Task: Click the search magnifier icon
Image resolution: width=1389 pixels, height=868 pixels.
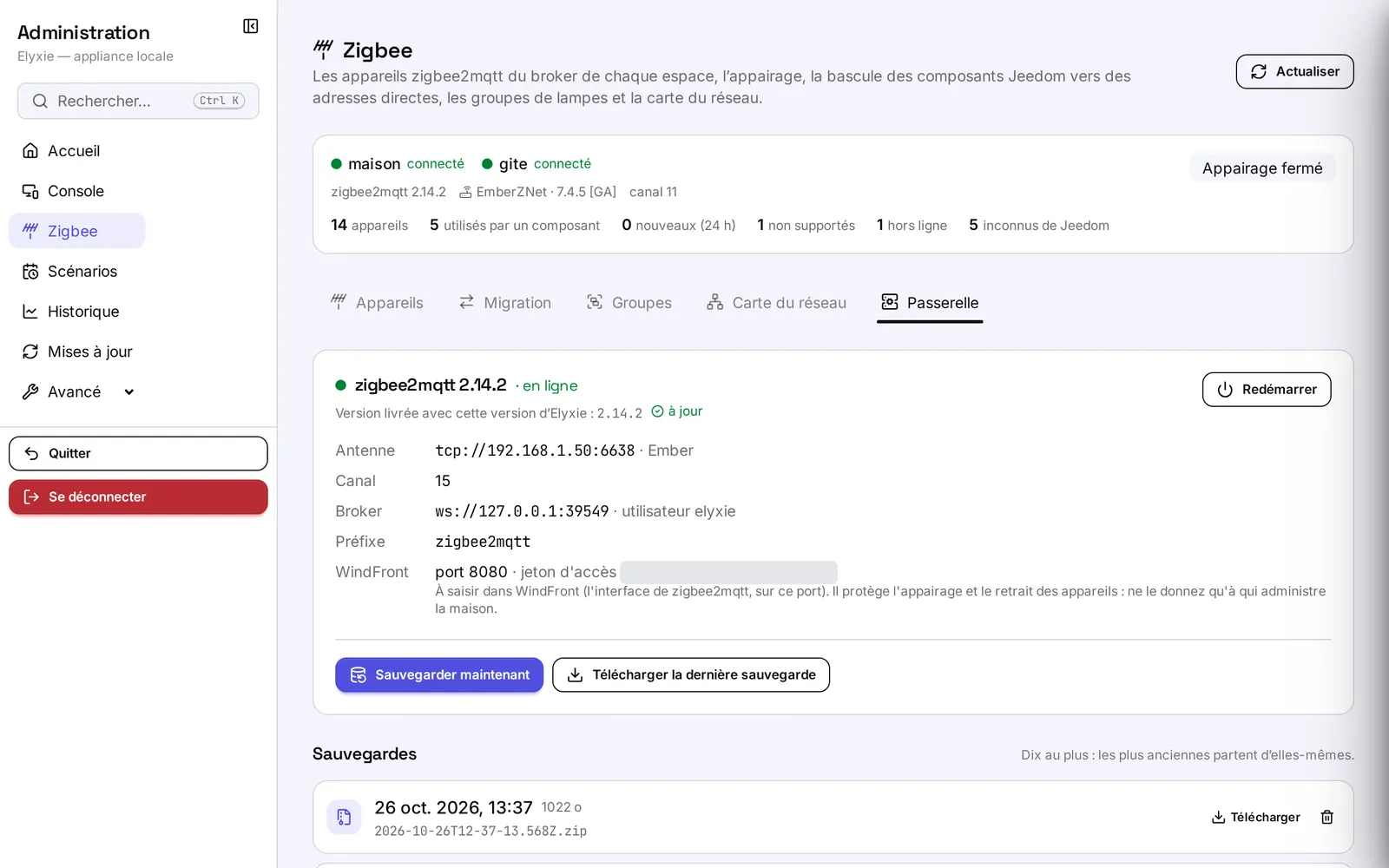Action: [x=40, y=101]
